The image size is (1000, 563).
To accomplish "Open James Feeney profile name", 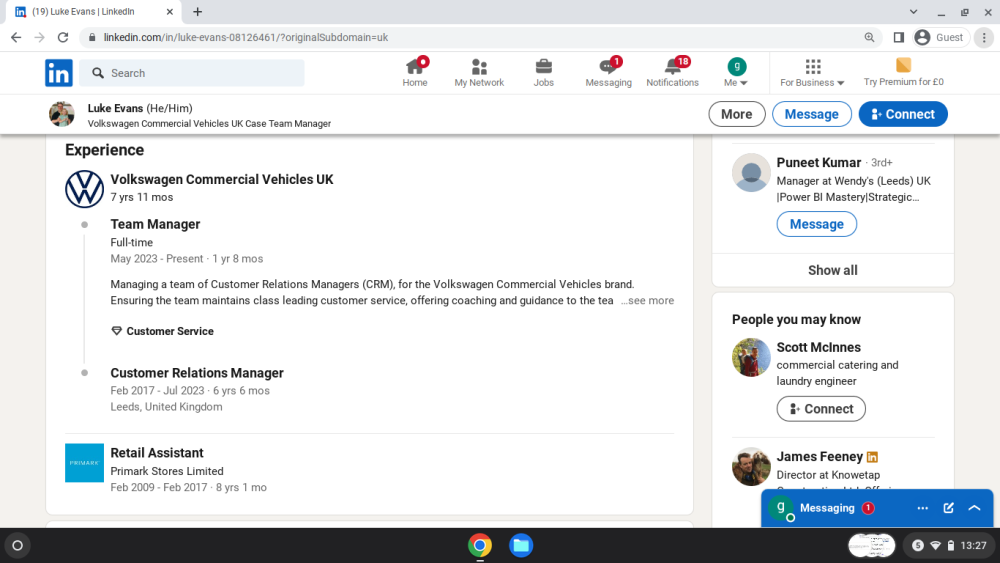I will 820,457.
